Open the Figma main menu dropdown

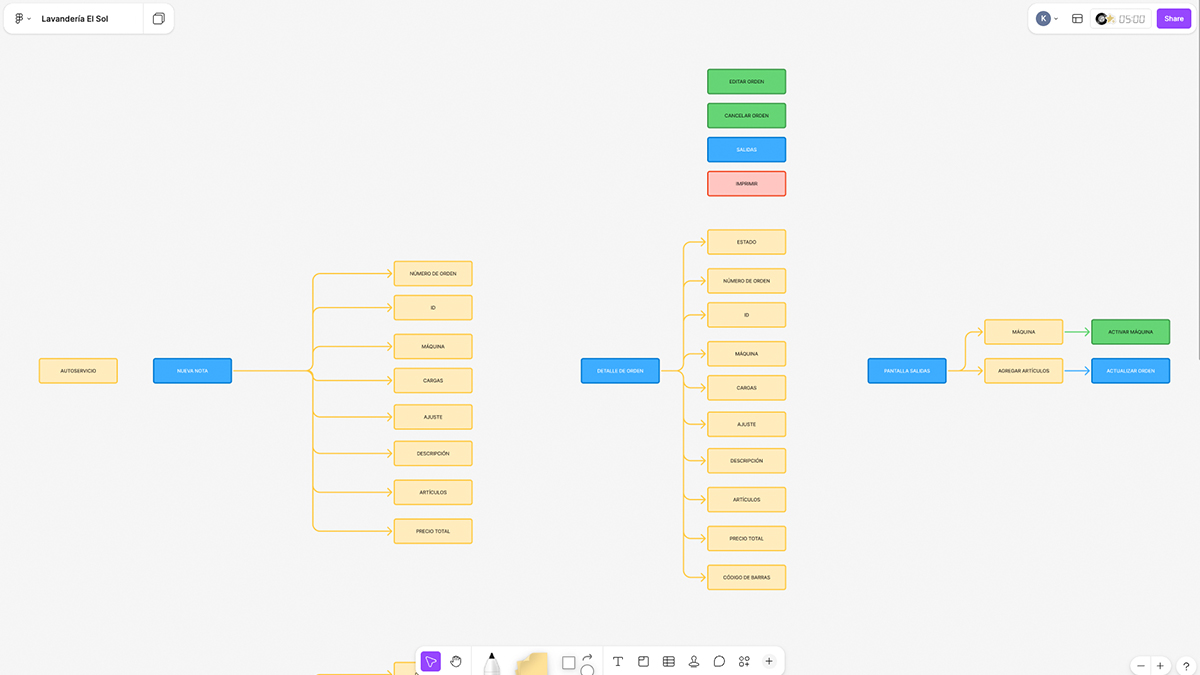click(22, 19)
